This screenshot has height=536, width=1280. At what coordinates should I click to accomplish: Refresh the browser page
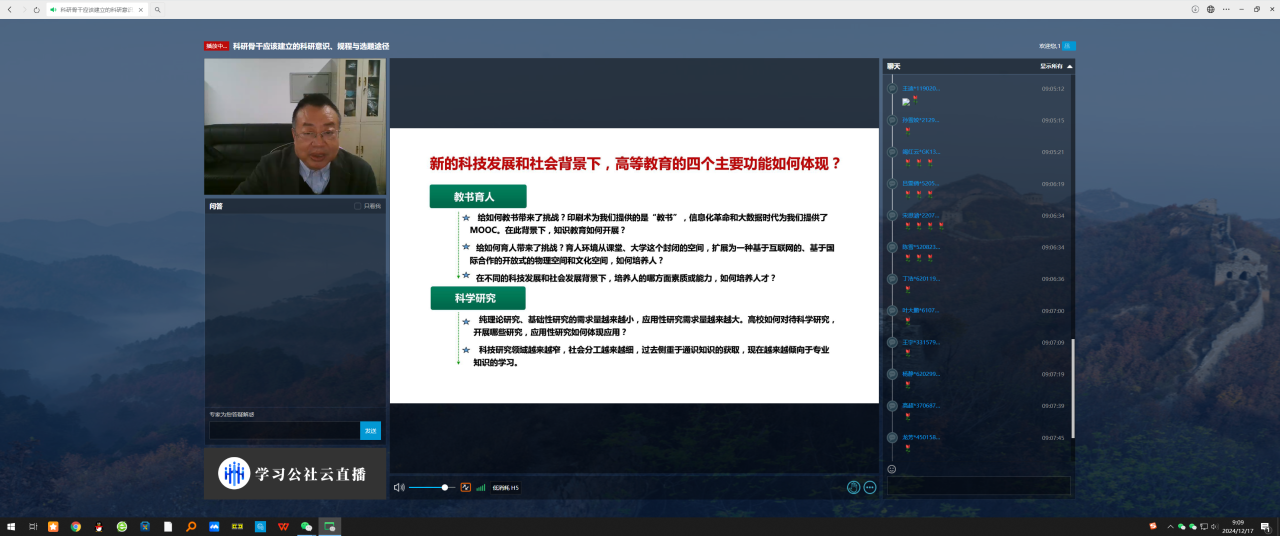tap(37, 9)
